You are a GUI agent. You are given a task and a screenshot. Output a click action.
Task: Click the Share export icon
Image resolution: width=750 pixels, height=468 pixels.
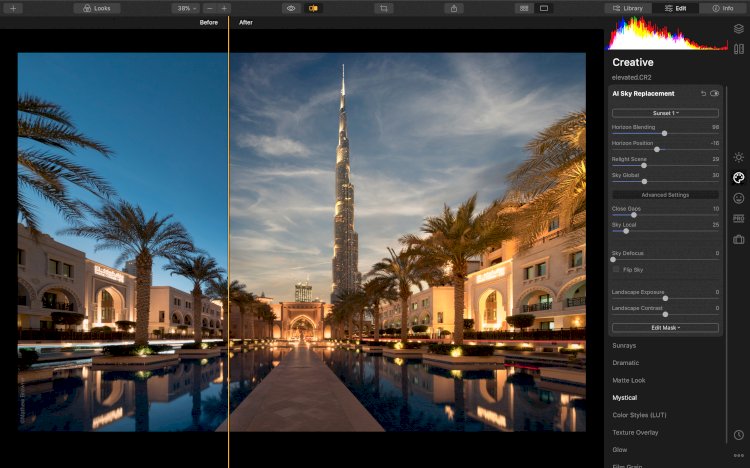(454, 8)
